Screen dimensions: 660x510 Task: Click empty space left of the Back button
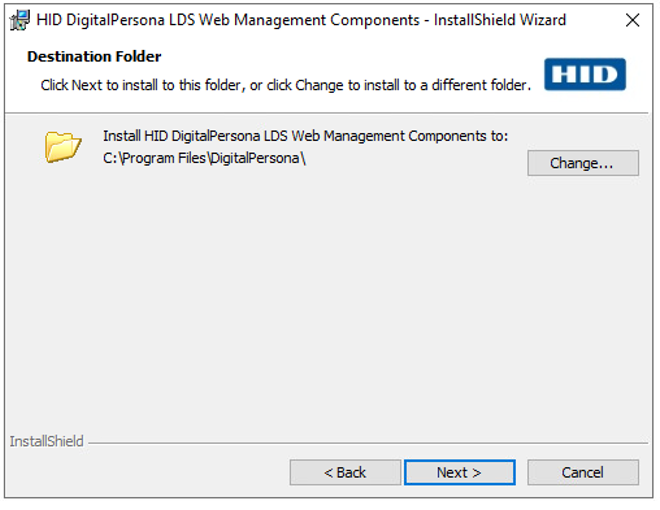[150, 472]
